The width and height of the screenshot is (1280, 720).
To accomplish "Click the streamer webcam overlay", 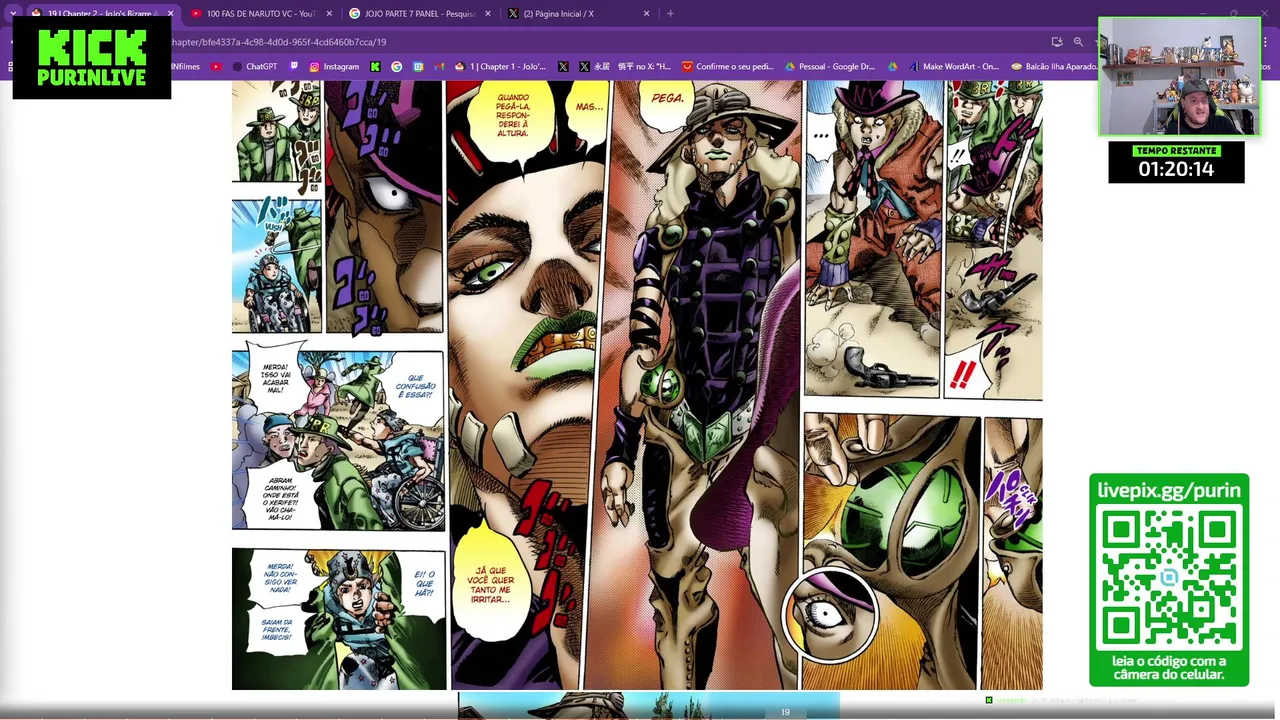I will 1179,77.
